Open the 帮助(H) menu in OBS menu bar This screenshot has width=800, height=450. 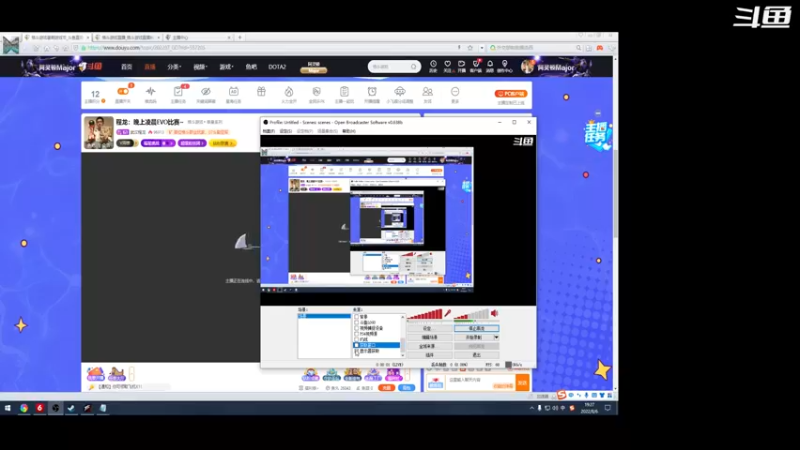point(349,131)
